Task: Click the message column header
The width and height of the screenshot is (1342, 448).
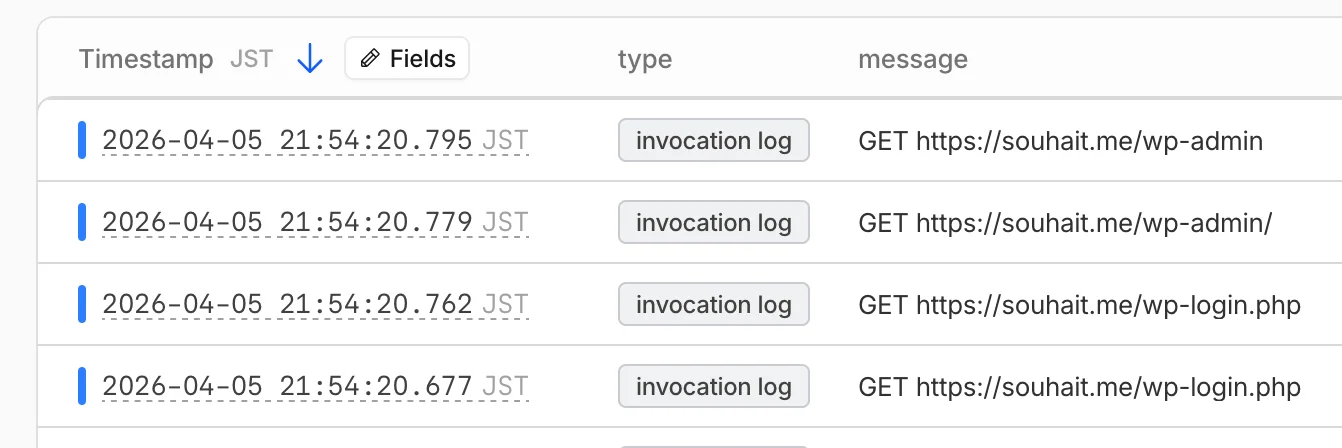Action: pyautogui.click(x=912, y=59)
